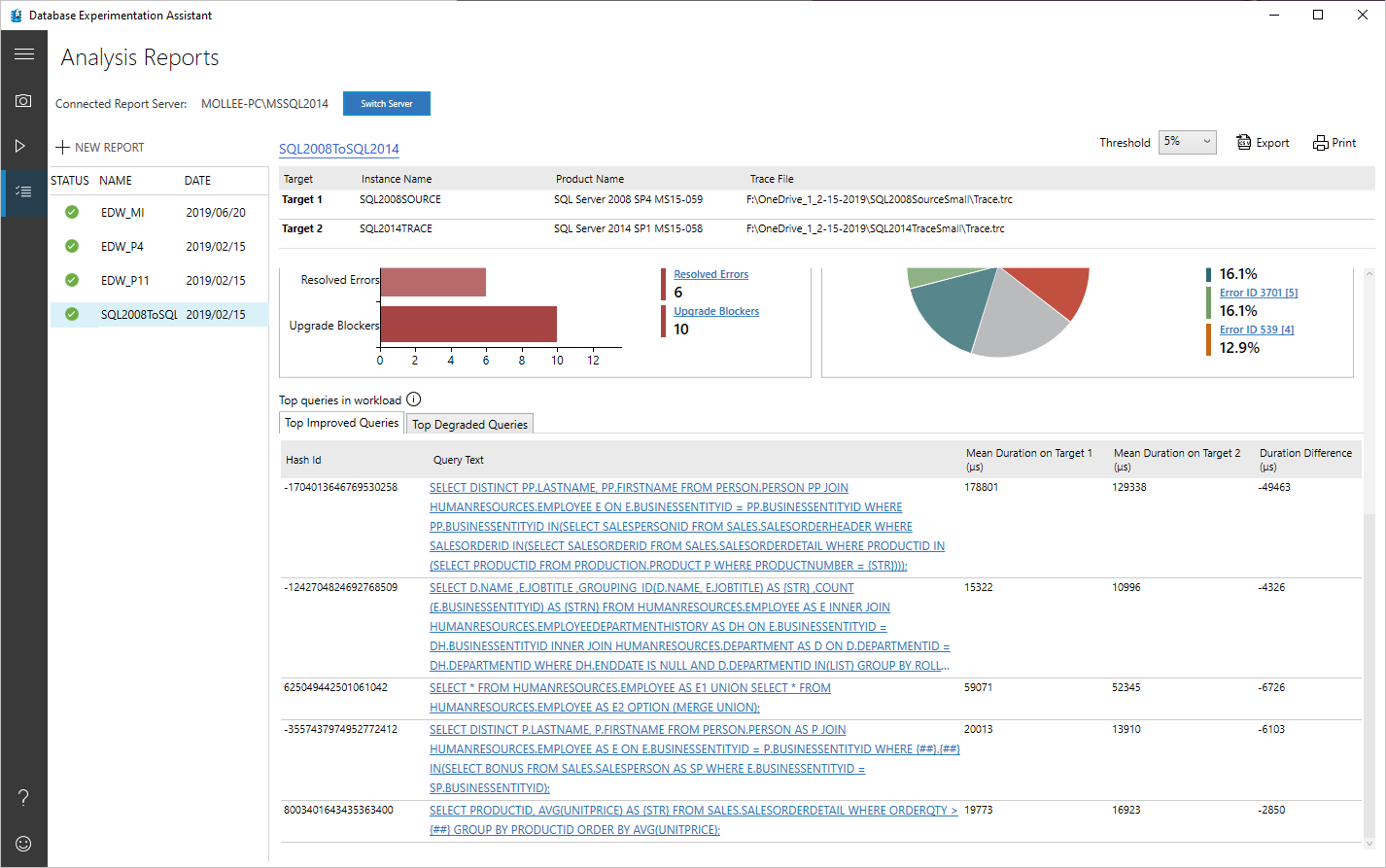Maximize the application window
This screenshot has height=868, width=1386.
click(x=1318, y=15)
